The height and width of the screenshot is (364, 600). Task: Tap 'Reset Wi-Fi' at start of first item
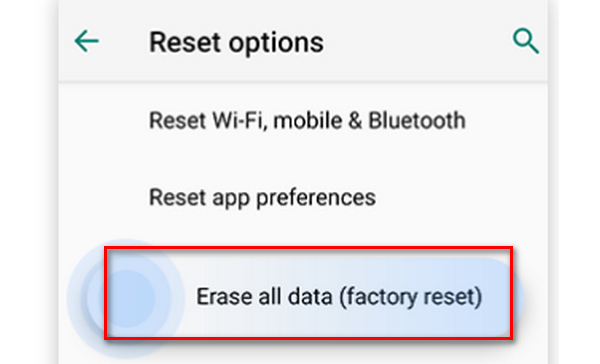pyautogui.click(x=207, y=121)
